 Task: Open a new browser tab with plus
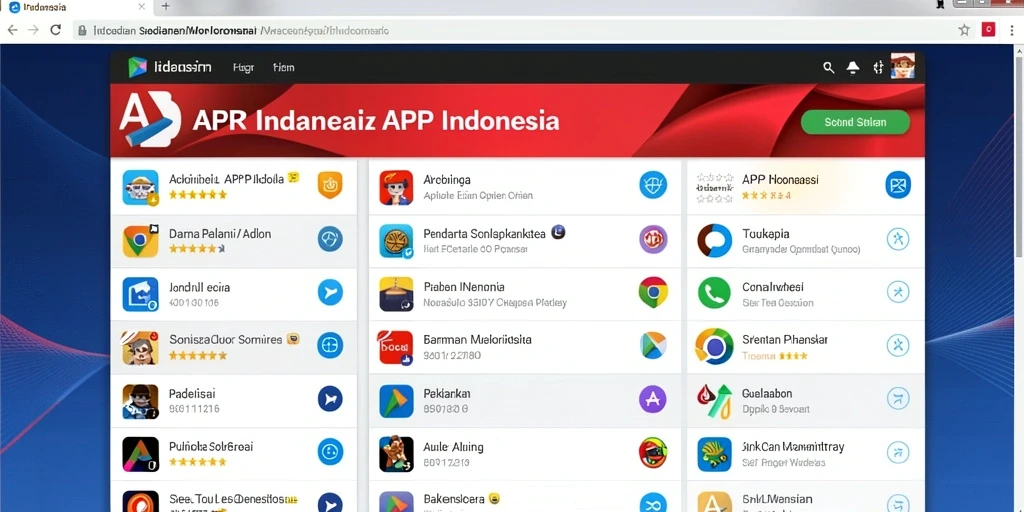(x=166, y=7)
